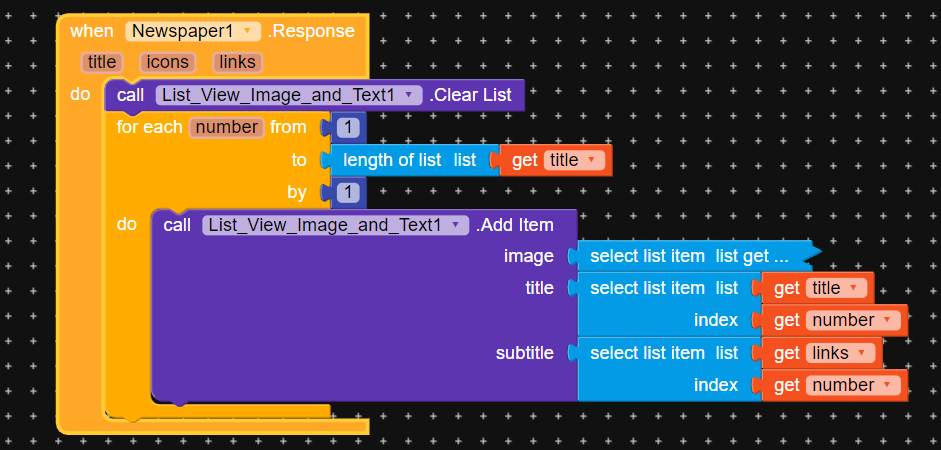Select the .Add Item call block label
This screenshot has height=450, width=941.
click(516, 225)
